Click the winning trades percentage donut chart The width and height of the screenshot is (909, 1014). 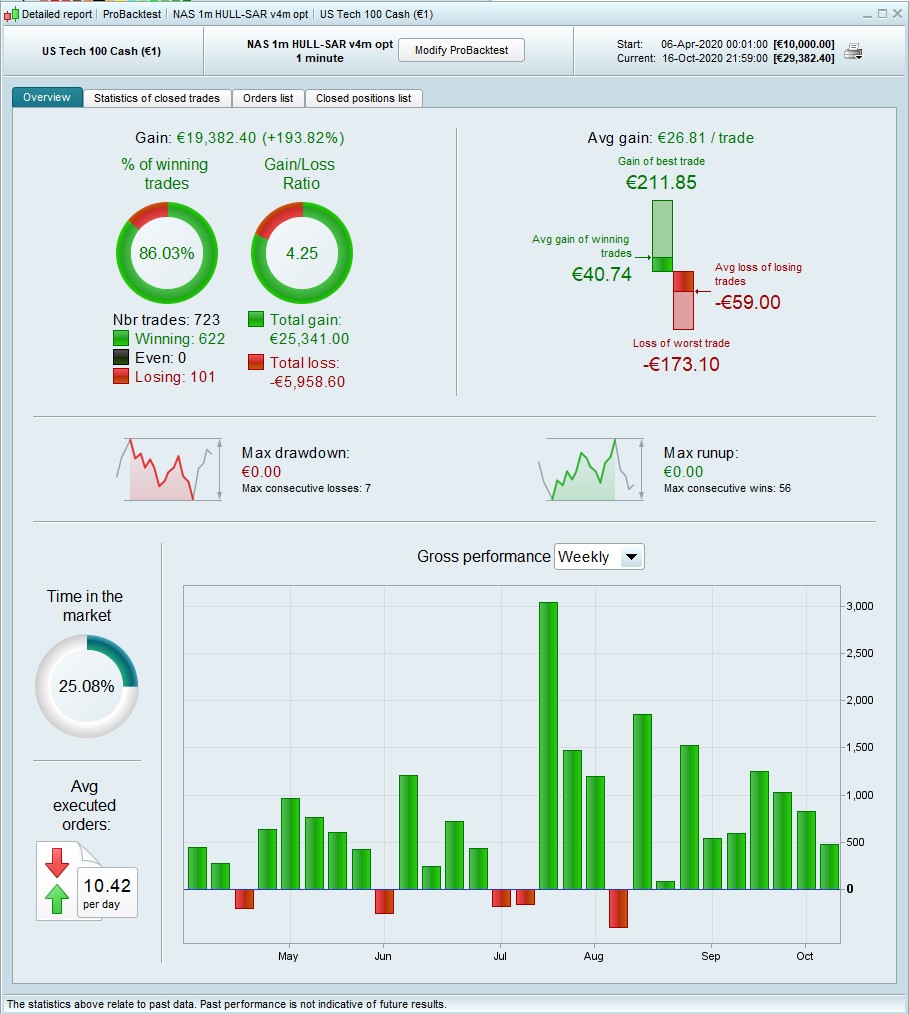167,253
